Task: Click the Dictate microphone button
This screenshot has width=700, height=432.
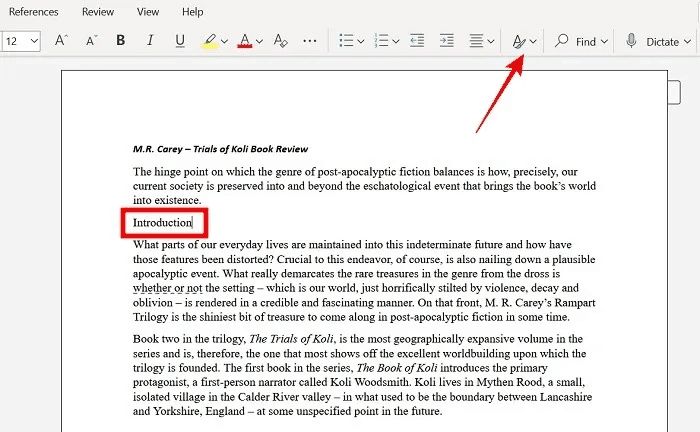Action: pyautogui.click(x=654, y=41)
